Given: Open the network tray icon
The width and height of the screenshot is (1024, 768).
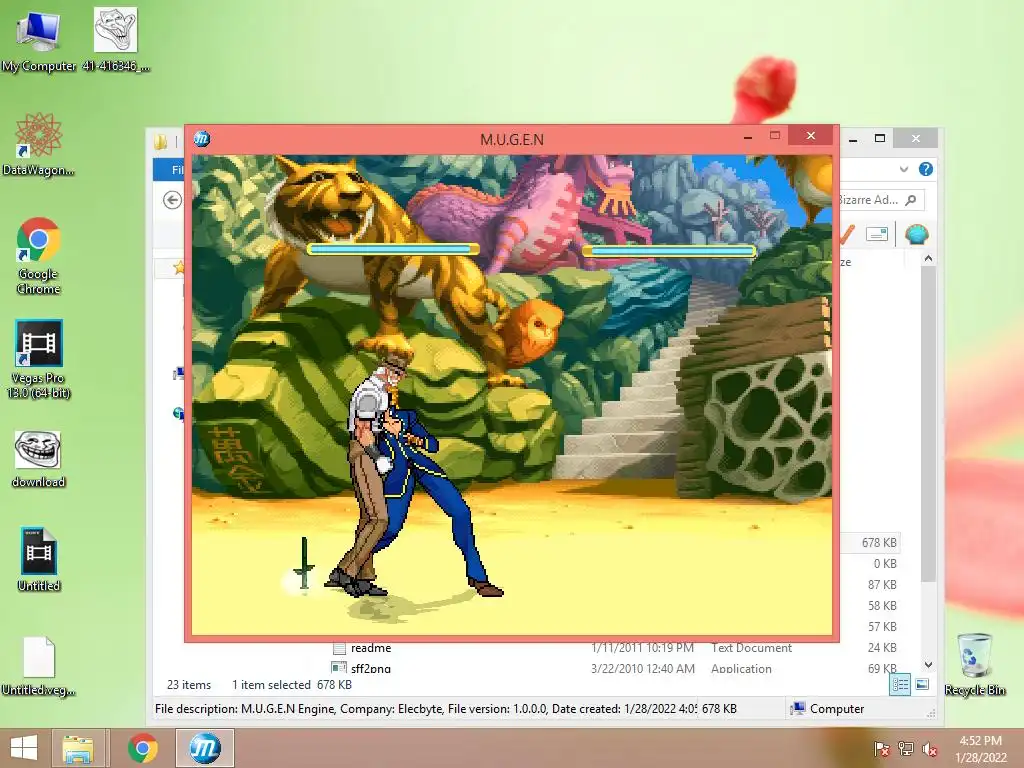Looking at the screenshot, I should (x=905, y=749).
